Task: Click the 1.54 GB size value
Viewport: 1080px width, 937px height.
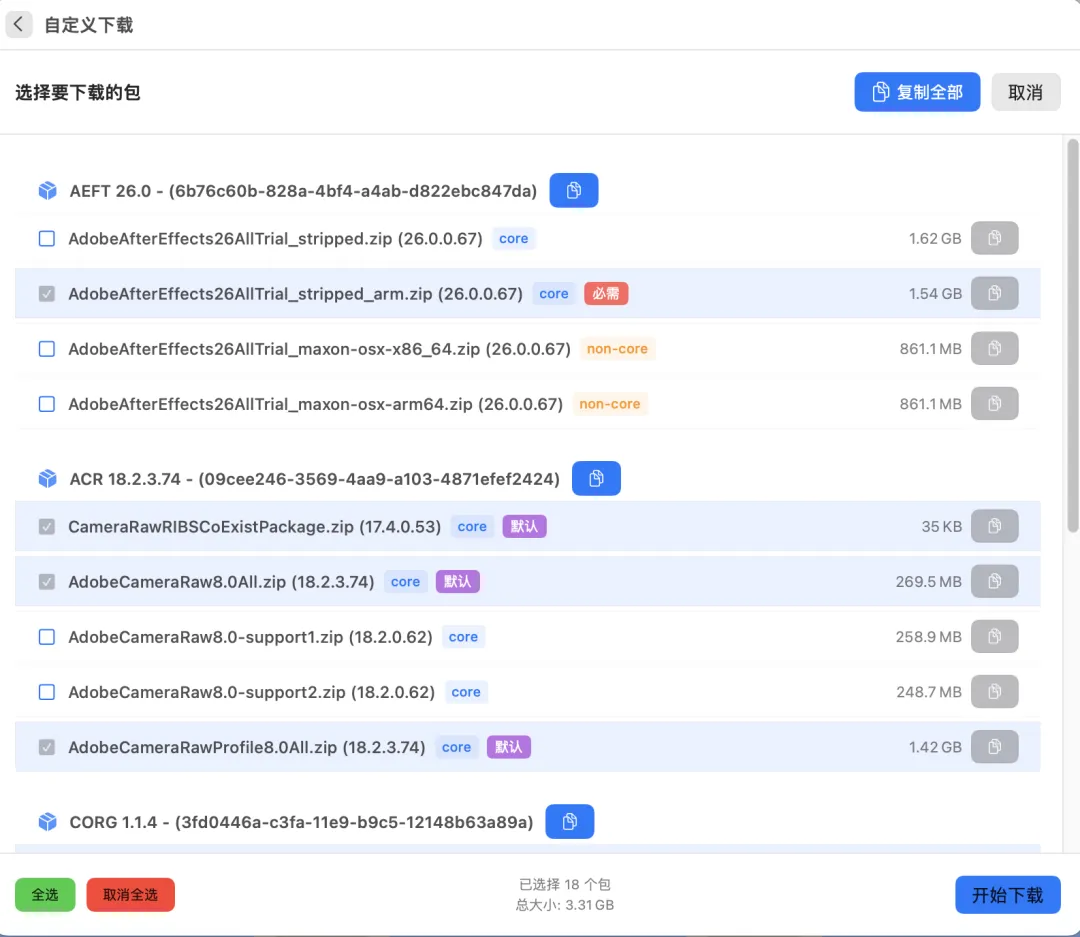Action: (x=935, y=294)
